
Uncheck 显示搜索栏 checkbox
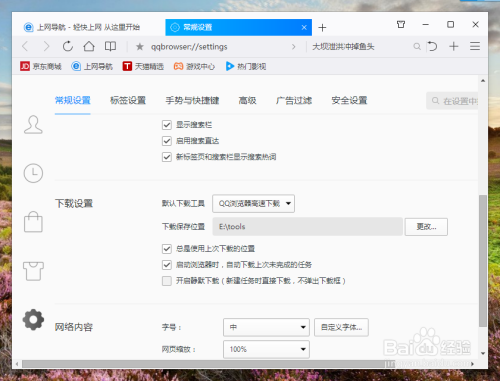pyautogui.click(x=167, y=125)
